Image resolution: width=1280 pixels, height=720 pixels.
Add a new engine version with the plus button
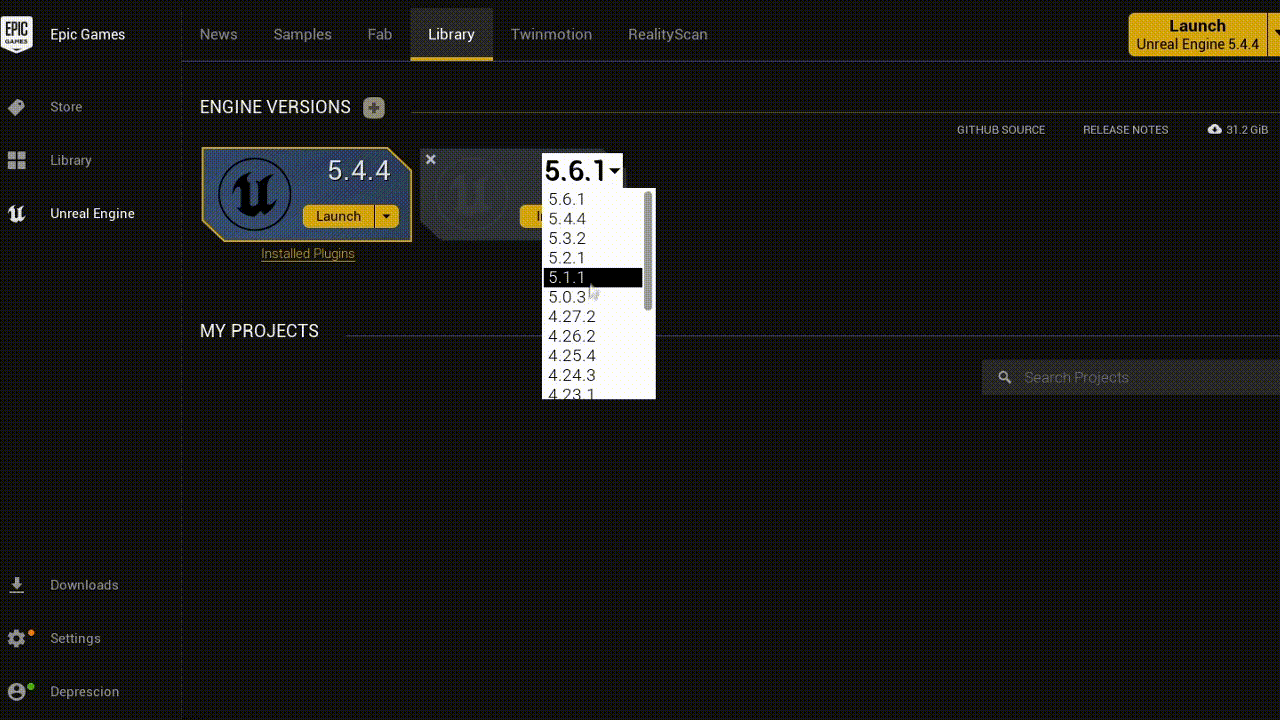click(x=374, y=107)
